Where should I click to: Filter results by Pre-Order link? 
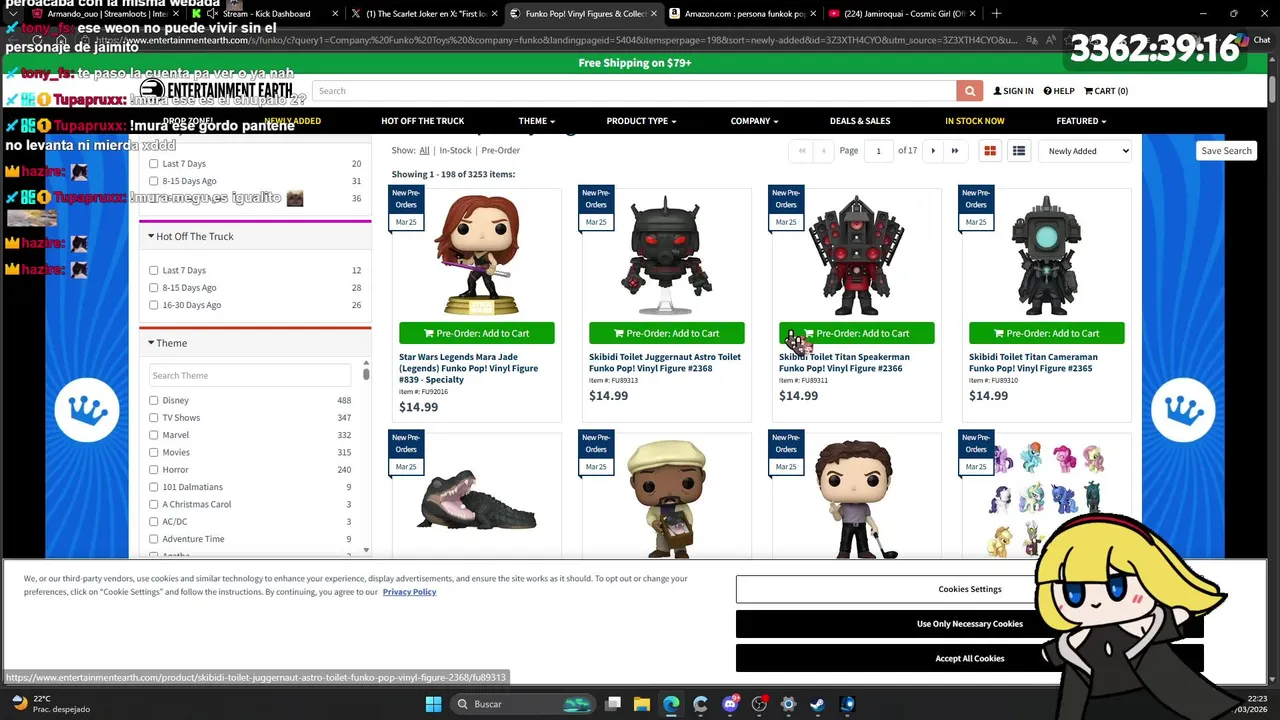click(501, 150)
